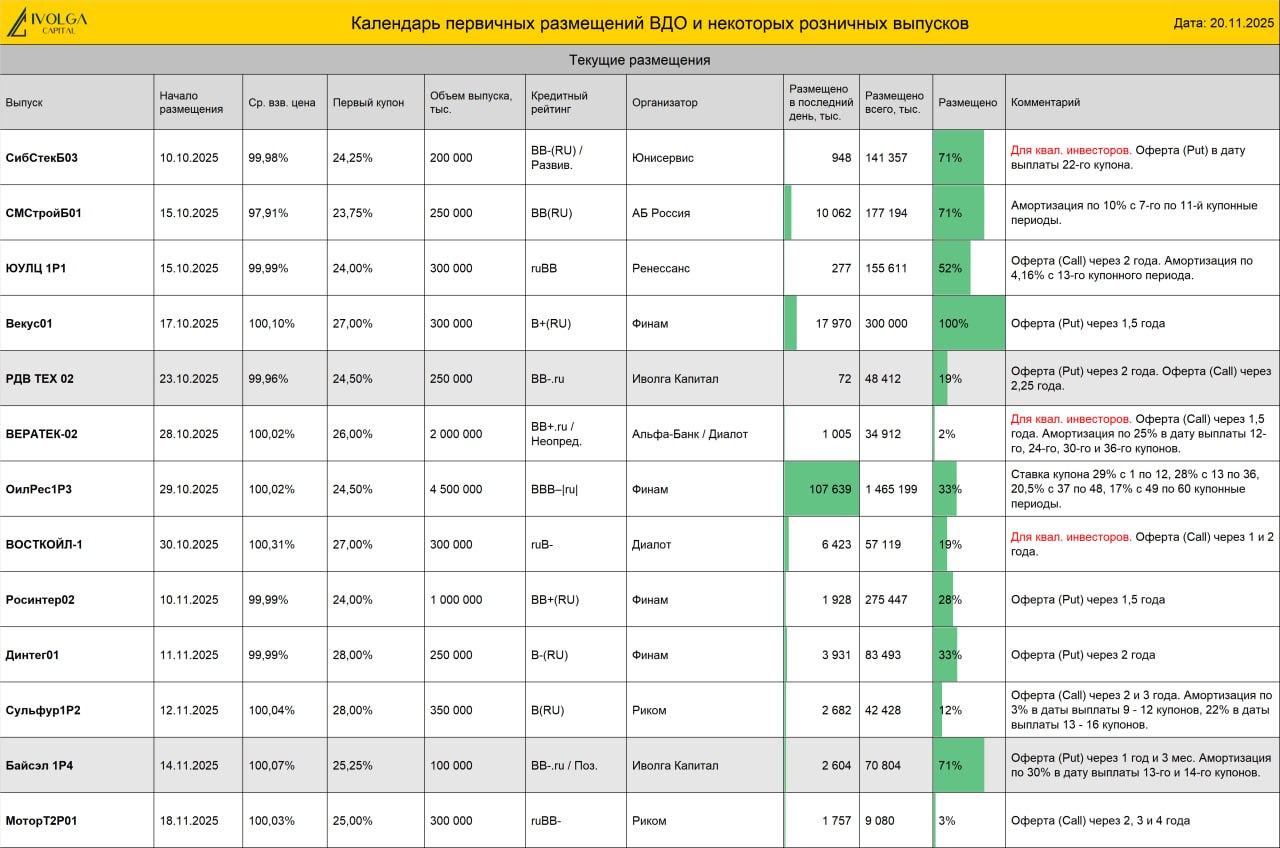Click the 'Текущие размещения' section header
This screenshot has height=848, width=1280.
(x=640, y=60)
